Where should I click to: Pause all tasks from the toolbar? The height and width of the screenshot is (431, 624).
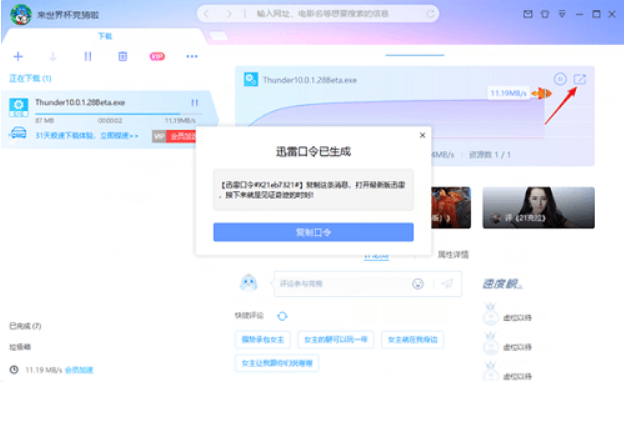88,57
